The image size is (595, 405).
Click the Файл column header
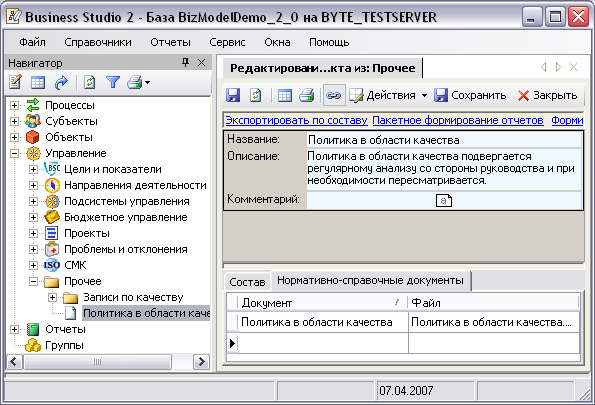click(493, 303)
